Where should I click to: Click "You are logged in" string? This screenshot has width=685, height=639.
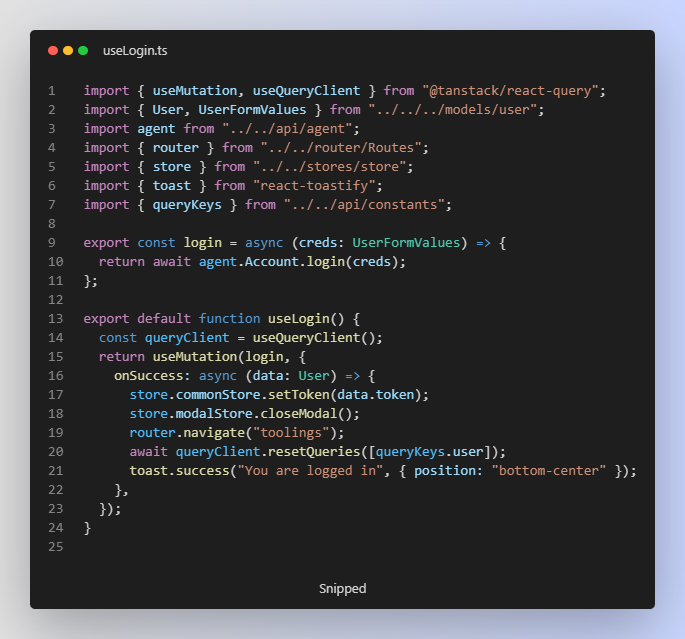(310, 471)
